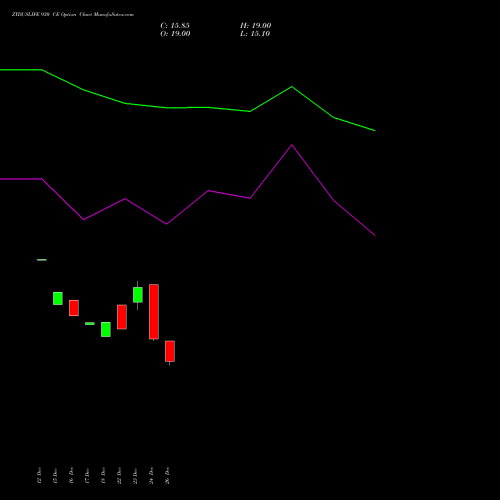The image size is (500, 500).
Task: Select the low value L: 15.10
Action: pyautogui.click(x=255, y=34)
